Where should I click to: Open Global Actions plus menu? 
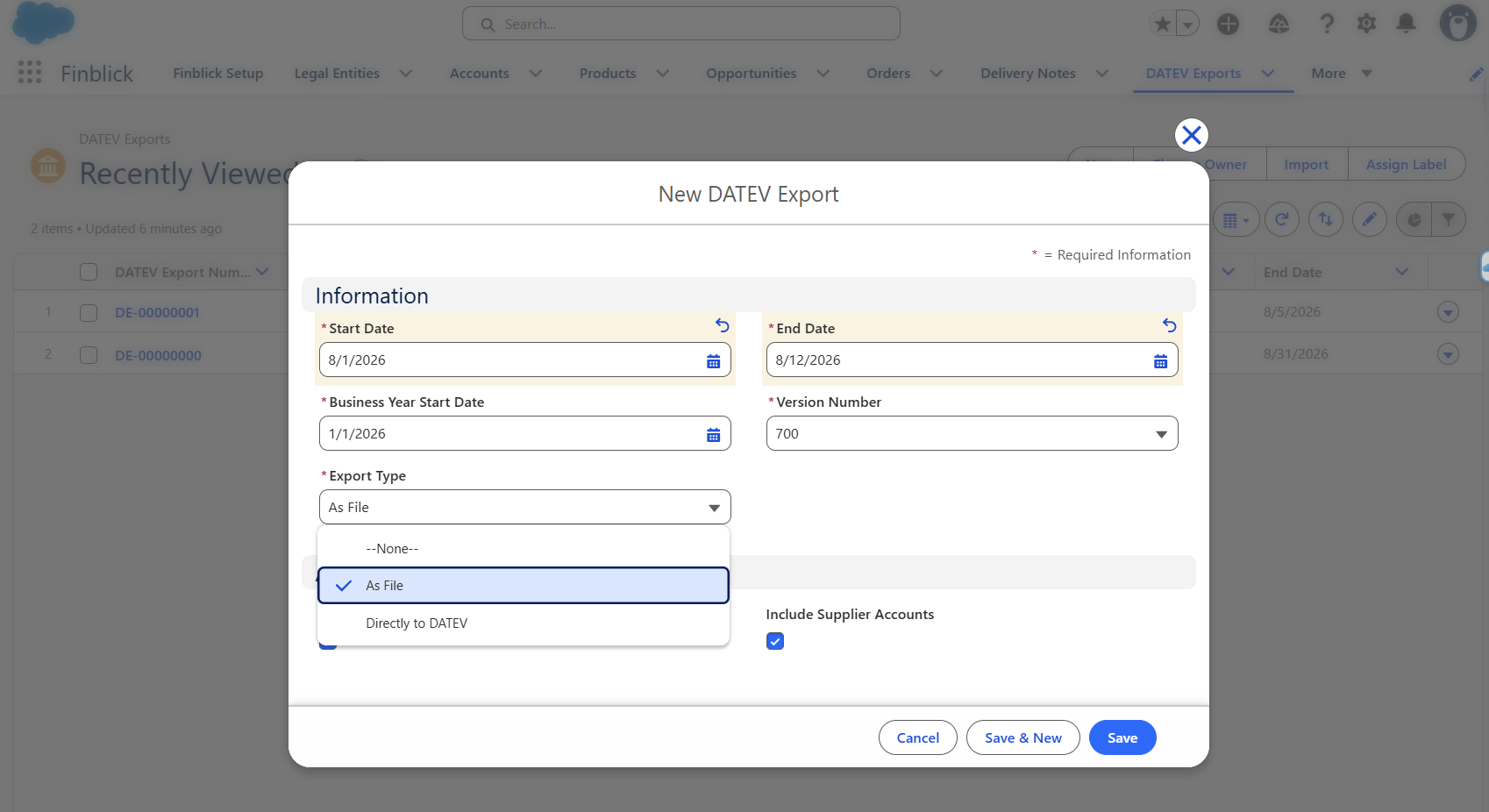pyautogui.click(x=1229, y=24)
